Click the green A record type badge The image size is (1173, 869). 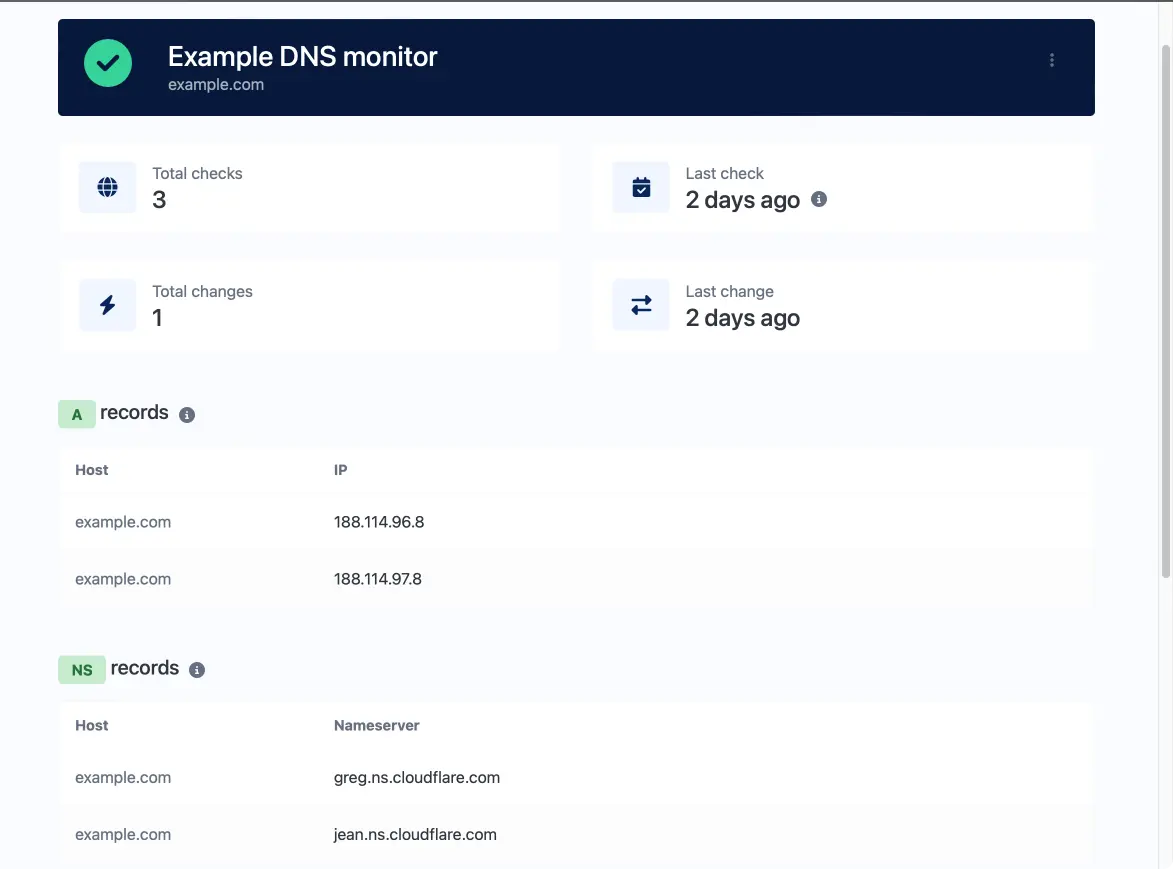click(x=77, y=414)
